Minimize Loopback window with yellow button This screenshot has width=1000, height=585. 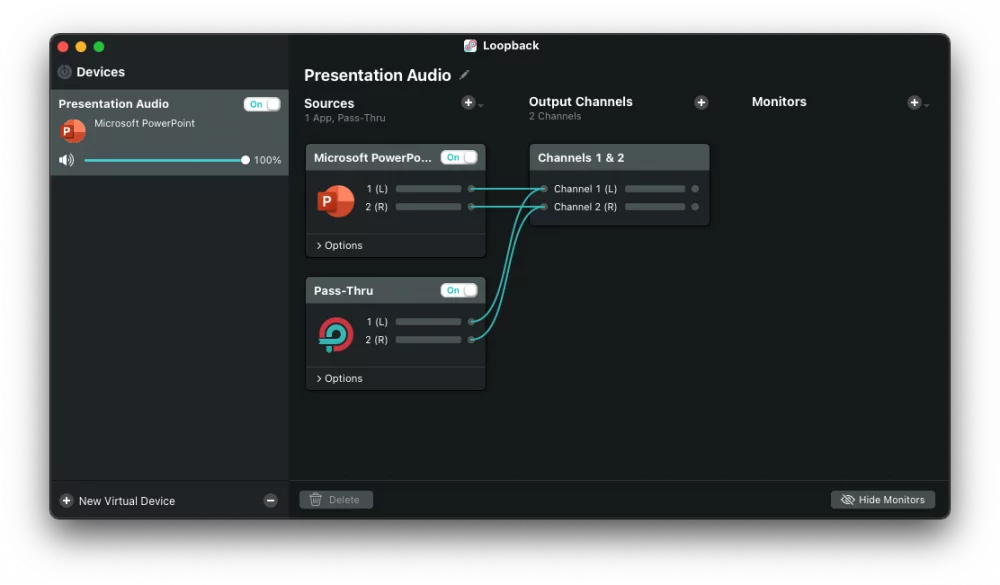(x=81, y=47)
